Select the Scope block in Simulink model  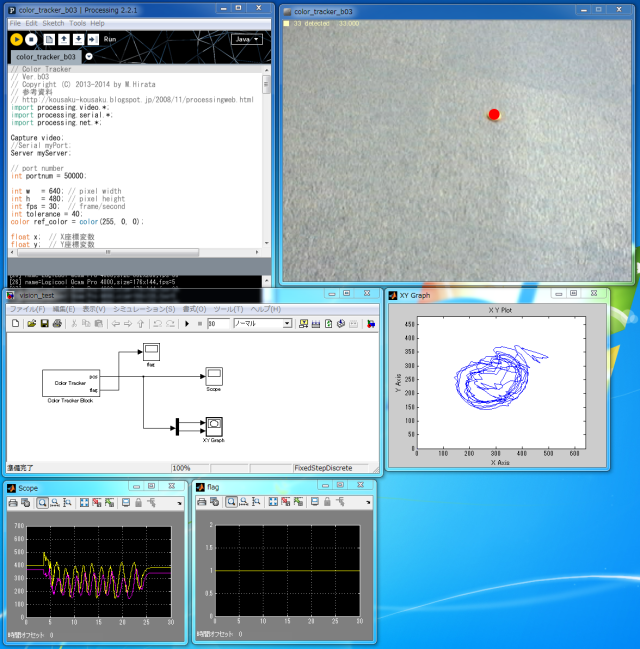[x=214, y=376]
